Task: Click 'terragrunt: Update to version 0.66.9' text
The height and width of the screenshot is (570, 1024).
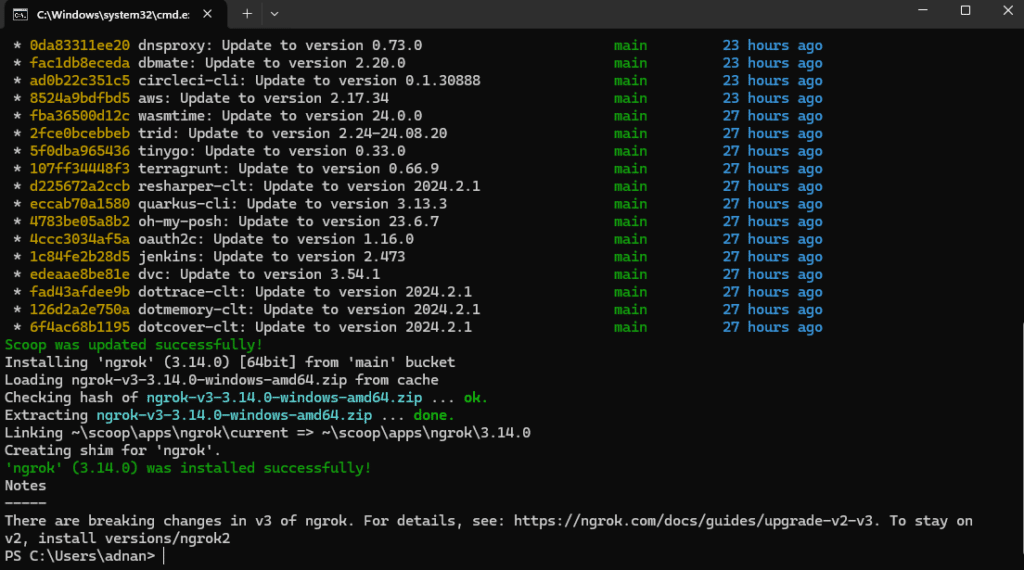Action: coord(288,169)
